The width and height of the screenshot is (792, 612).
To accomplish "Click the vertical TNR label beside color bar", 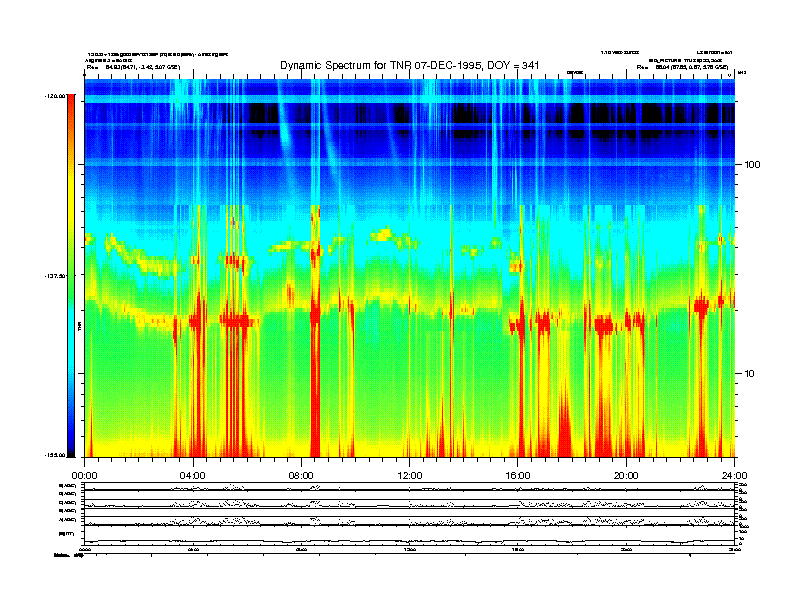I will tap(79, 327).
